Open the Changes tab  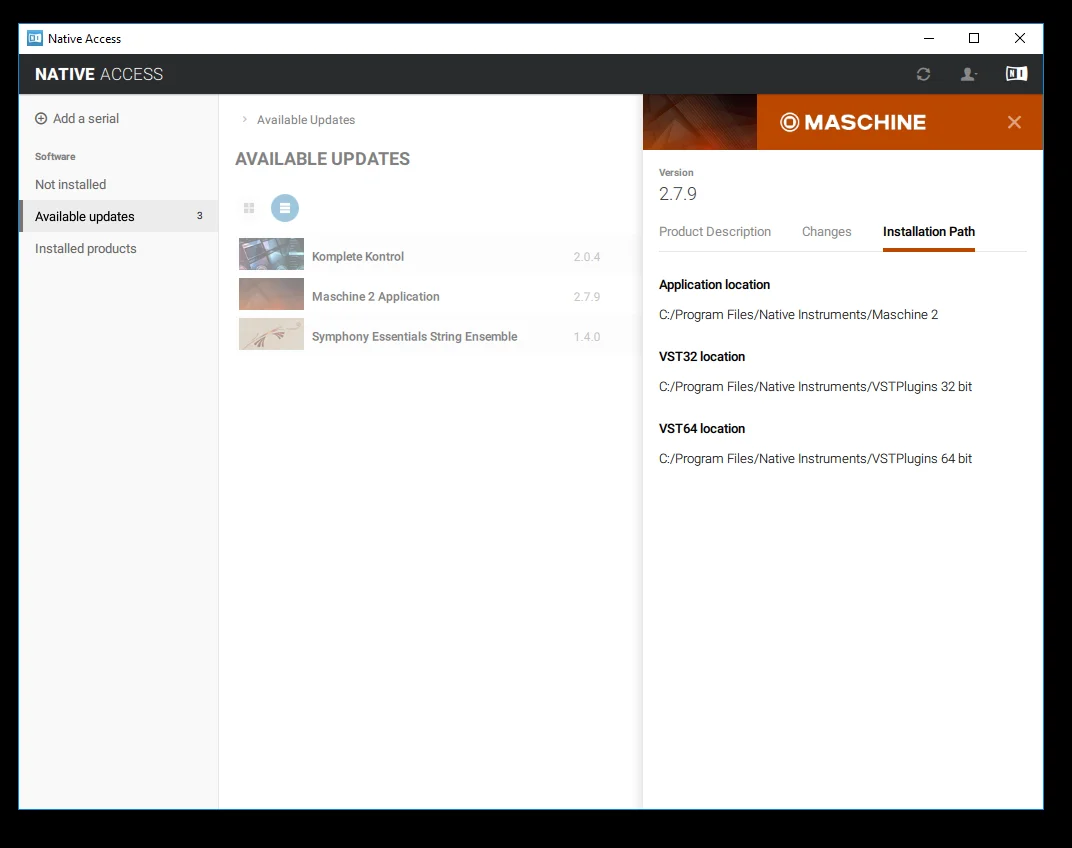pos(827,232)
